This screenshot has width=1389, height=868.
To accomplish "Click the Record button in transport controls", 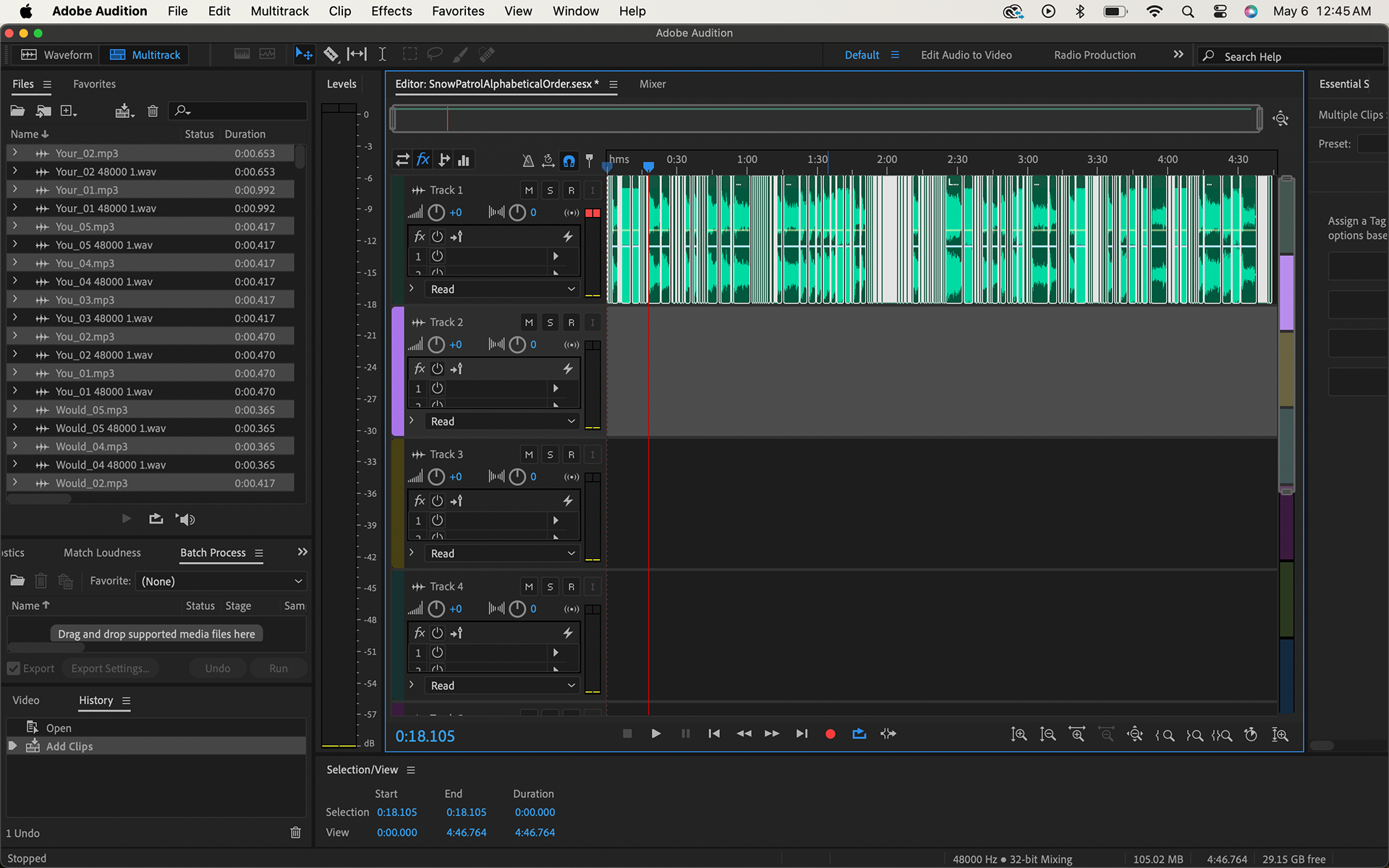I will pyautogui.click(x=830, y=734).
